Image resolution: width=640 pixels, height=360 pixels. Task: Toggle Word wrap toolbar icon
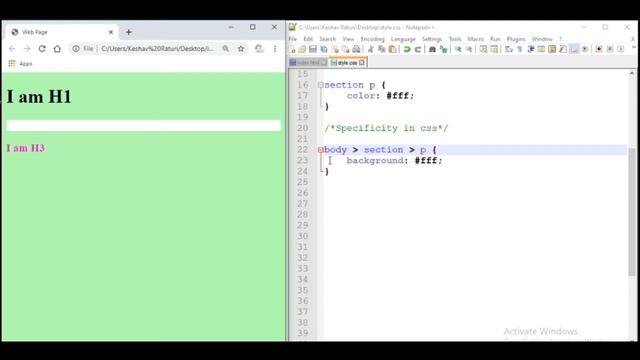tap(509, 49)
